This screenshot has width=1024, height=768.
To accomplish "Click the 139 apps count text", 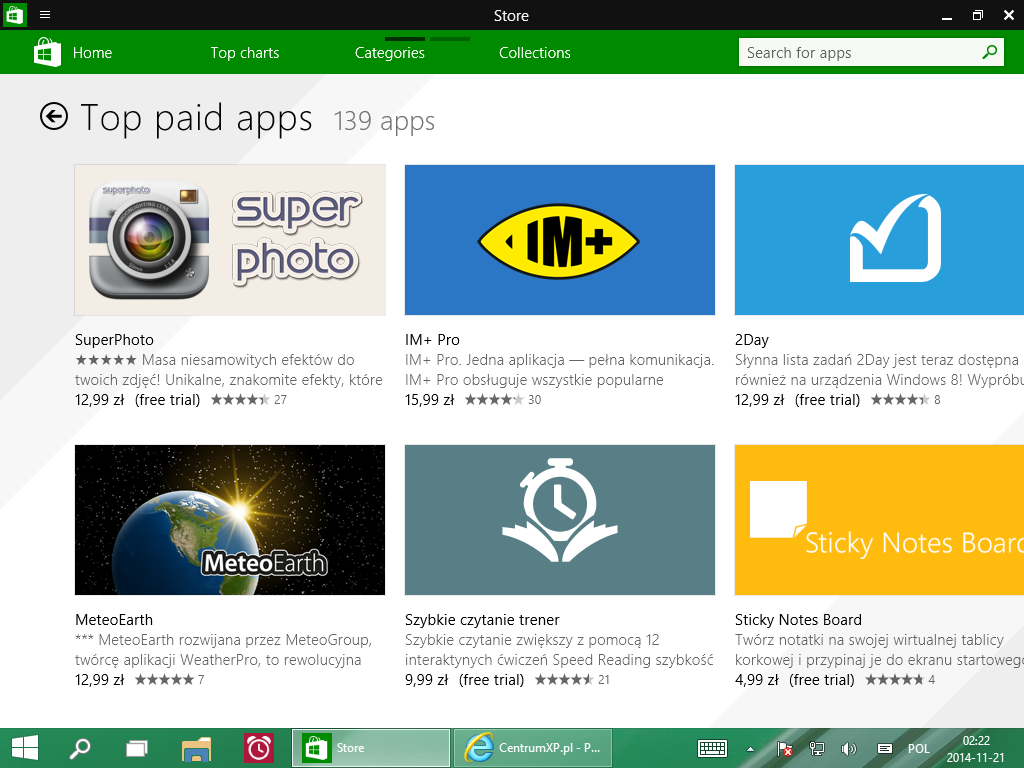I will coord(384,121).
